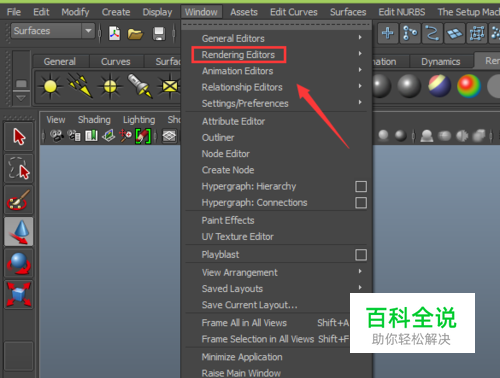Create an ambient light from the shelf
Image resolution: width=500 pixels, height=378 pixels.
(x=110, y=86)
